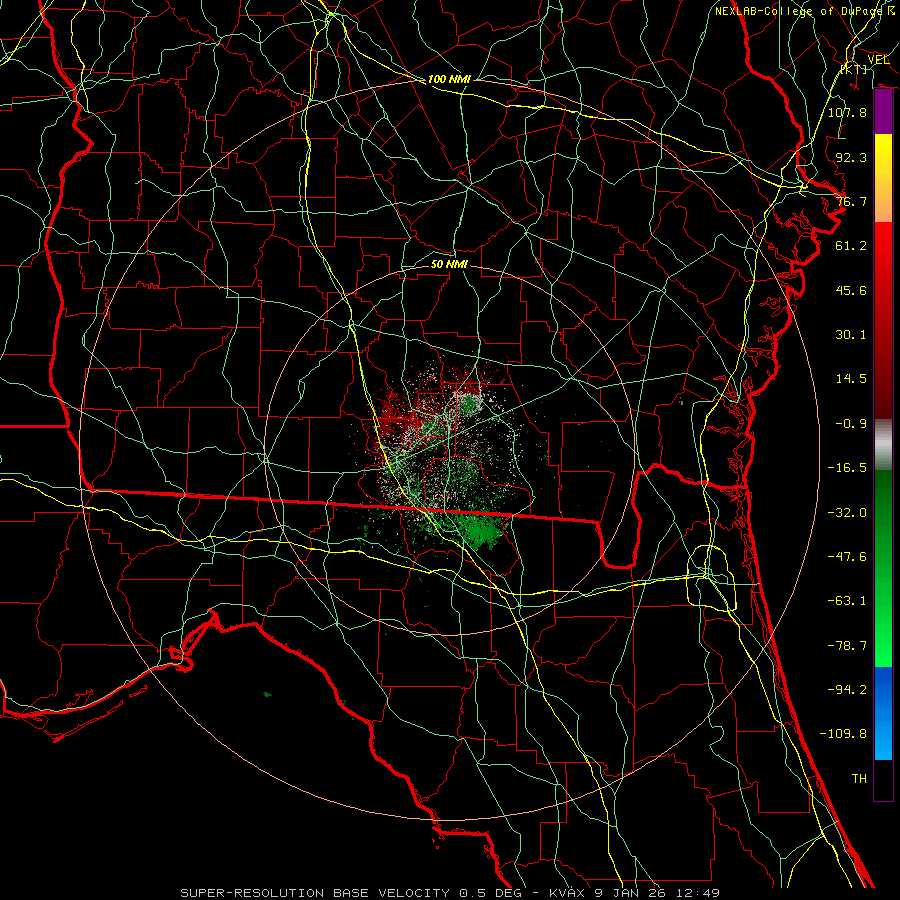Click the 107.8 velocity scale value
Screen dimensions: 900x900
(847, 112)
